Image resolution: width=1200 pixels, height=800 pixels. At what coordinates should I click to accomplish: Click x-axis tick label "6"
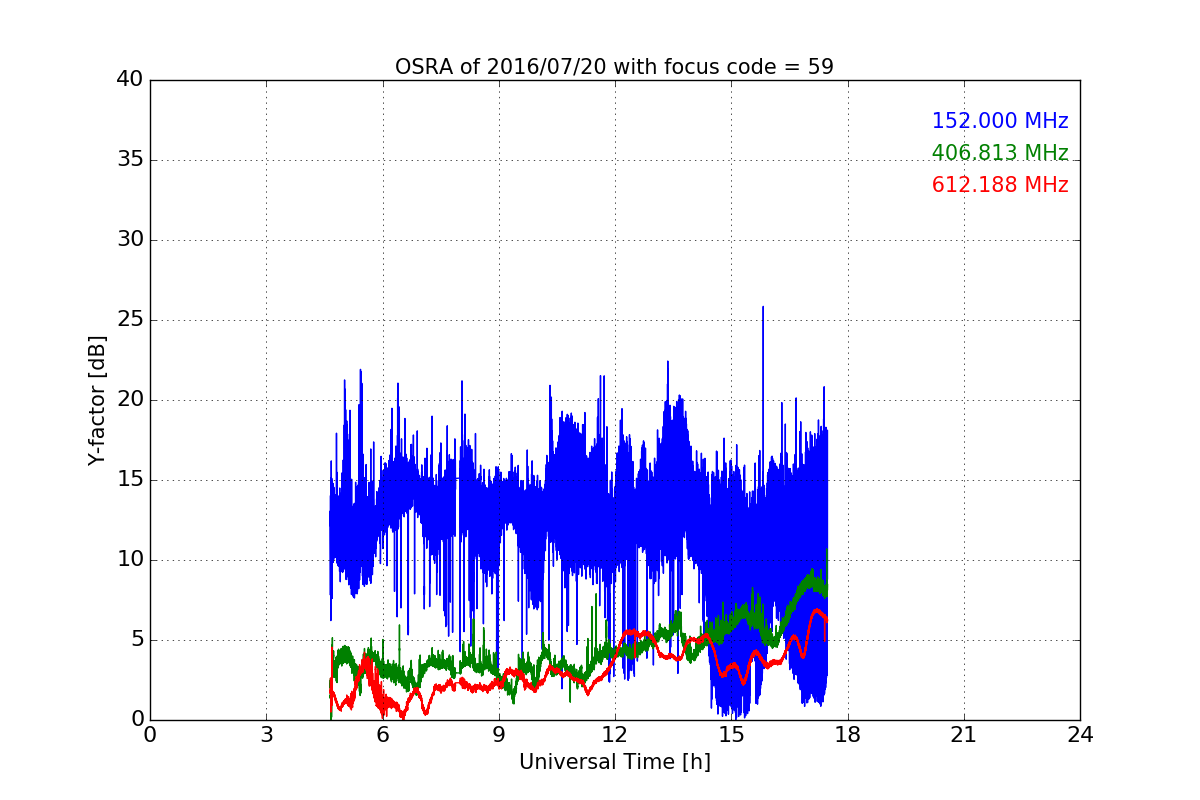click(x=383, y=735)
